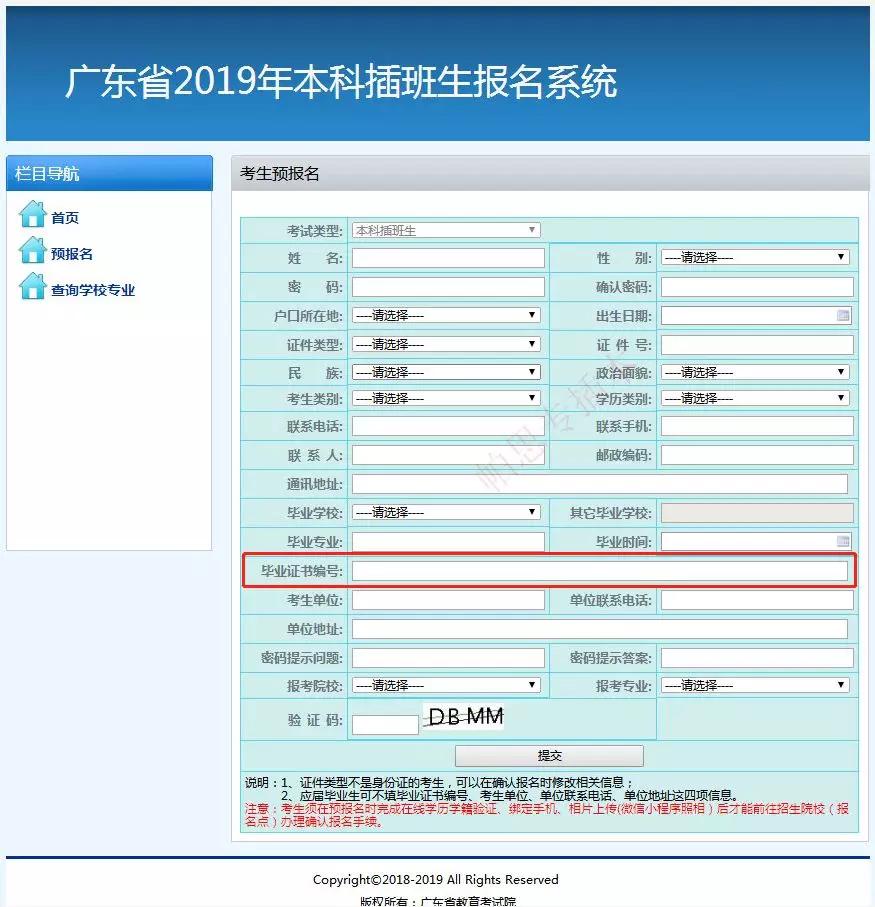Open the 毕业时间 calendar picker icon
Viewport: 875px width, 907px height.
point(843,541)
